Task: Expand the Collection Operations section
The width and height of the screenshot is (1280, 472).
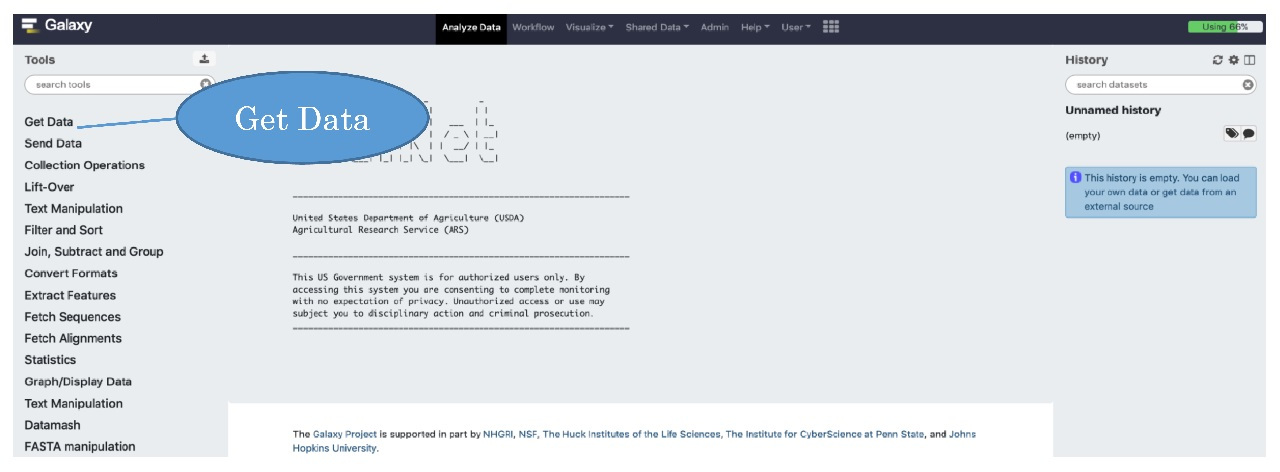Action: 84,165
